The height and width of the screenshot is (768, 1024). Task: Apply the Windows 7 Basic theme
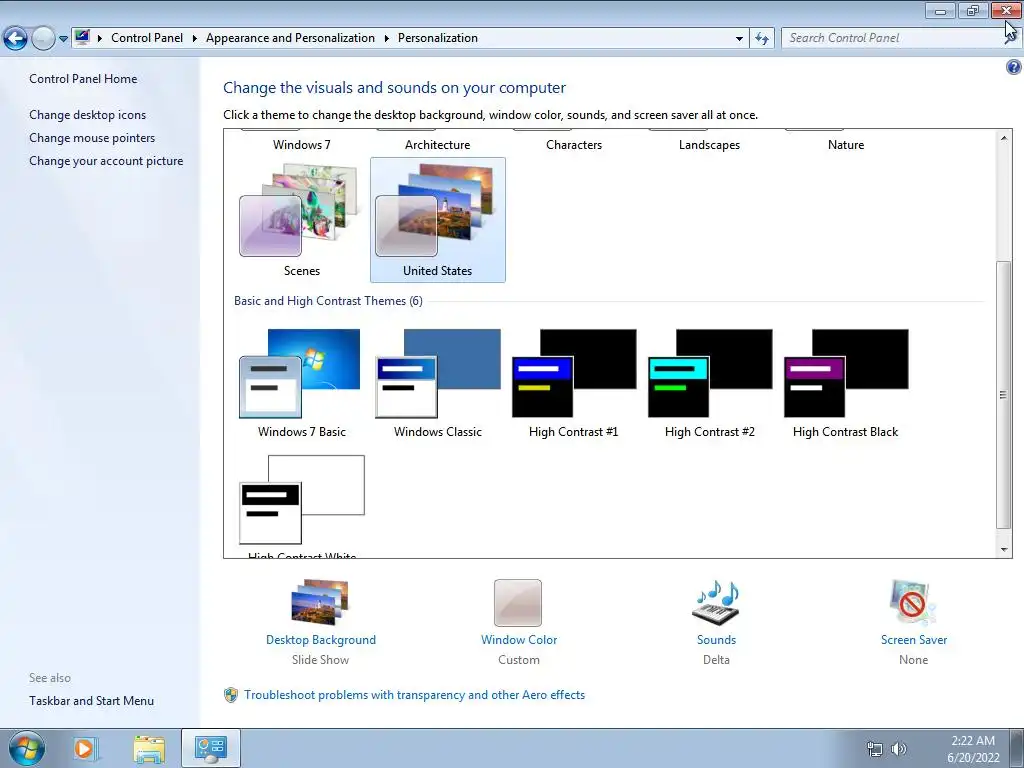click(x=302, y=382)
